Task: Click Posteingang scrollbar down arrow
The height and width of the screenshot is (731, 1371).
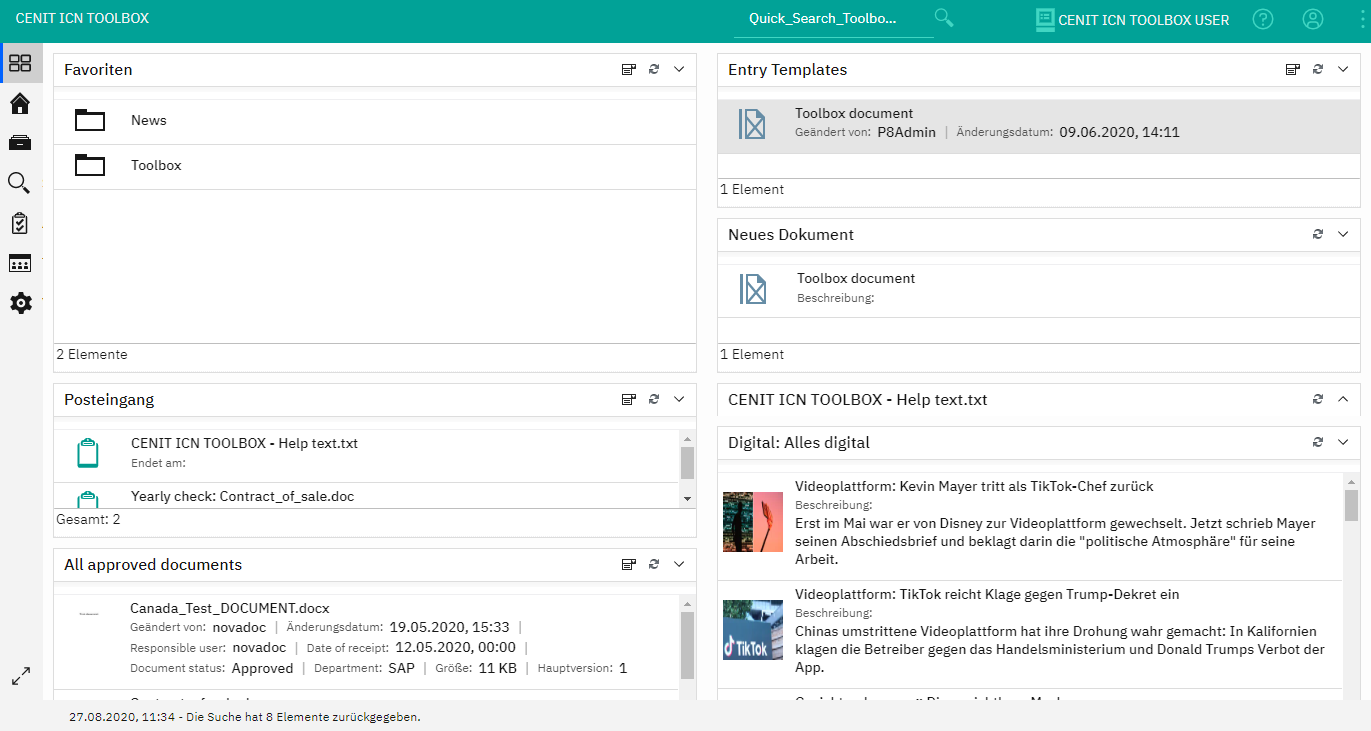Action: [687, 498]
